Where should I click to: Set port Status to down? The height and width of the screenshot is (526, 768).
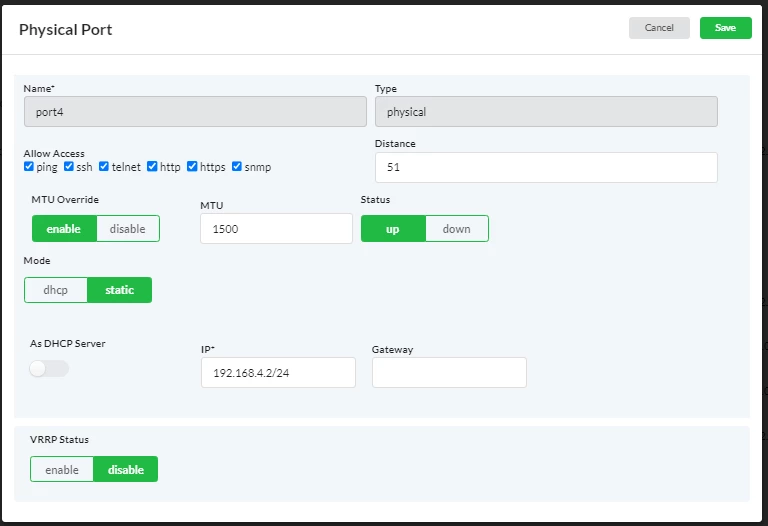(x=457, y=229)
